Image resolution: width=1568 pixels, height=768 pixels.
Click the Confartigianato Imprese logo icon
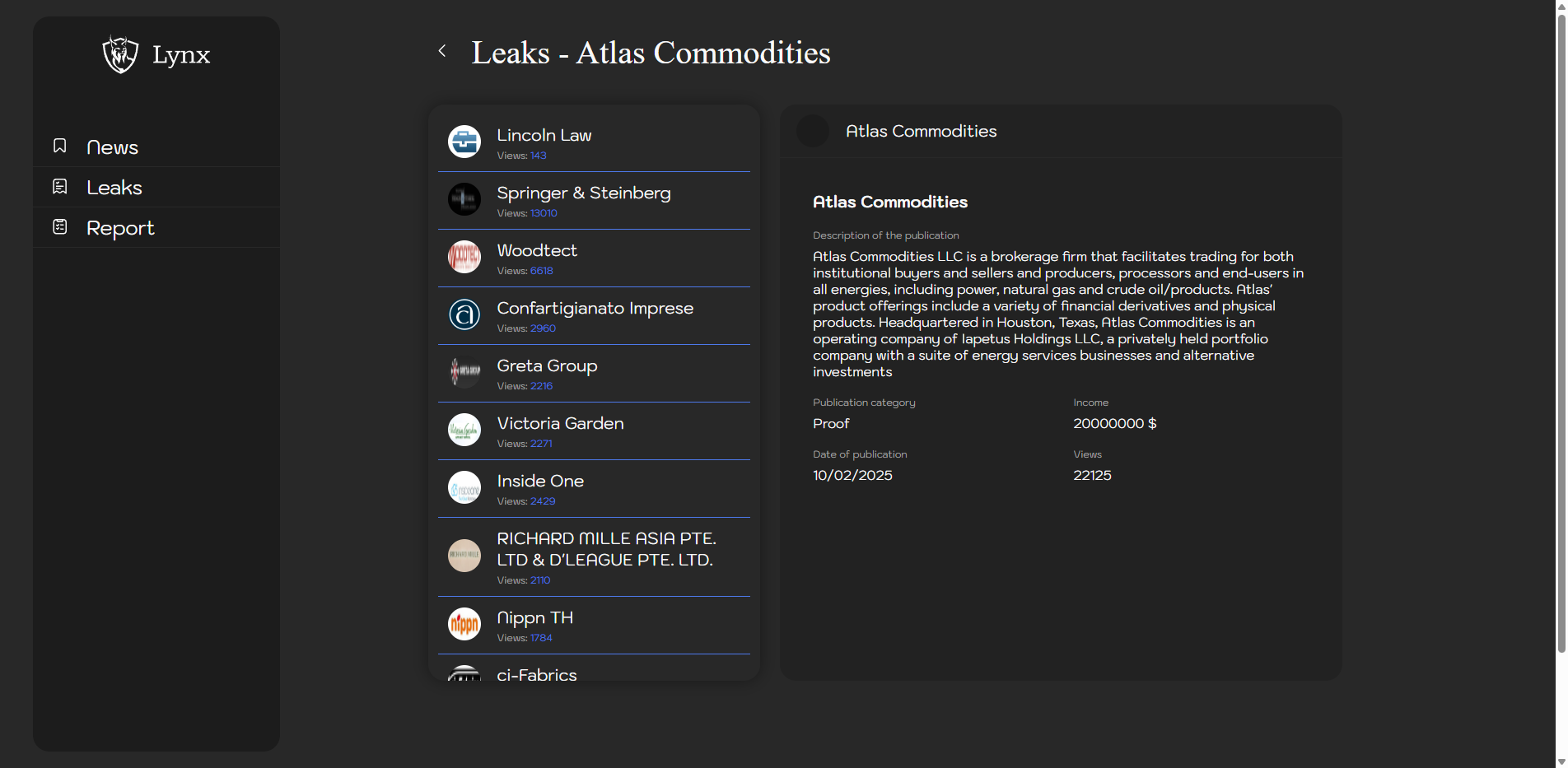tap(464, 314)
